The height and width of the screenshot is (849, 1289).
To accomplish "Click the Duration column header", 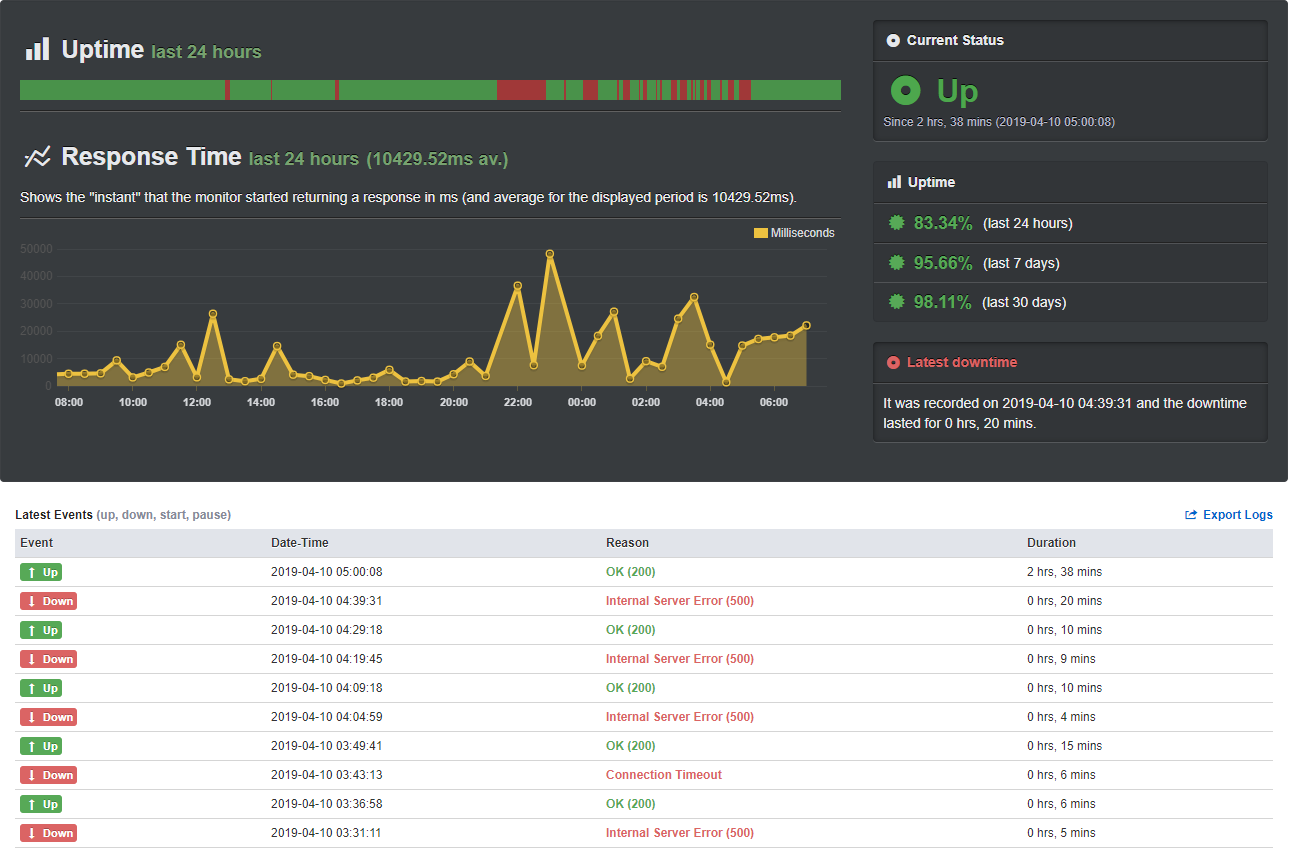I will point(1052,543).
